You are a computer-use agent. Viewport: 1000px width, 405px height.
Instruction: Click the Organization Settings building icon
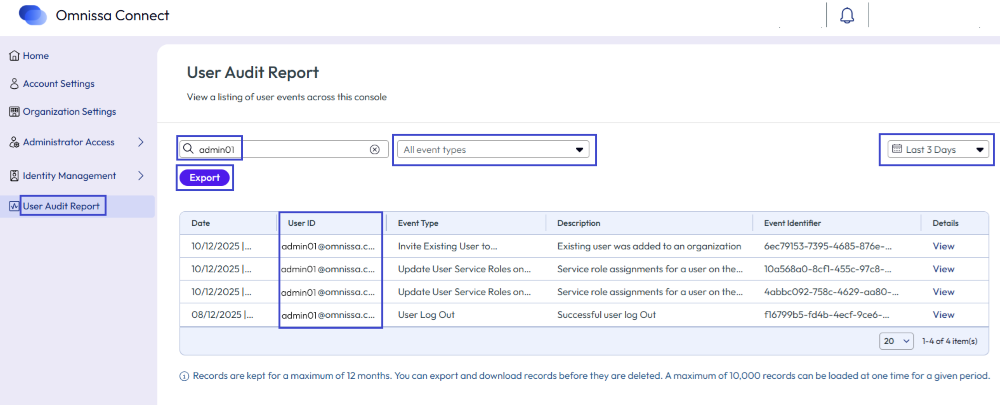point(15,112)
